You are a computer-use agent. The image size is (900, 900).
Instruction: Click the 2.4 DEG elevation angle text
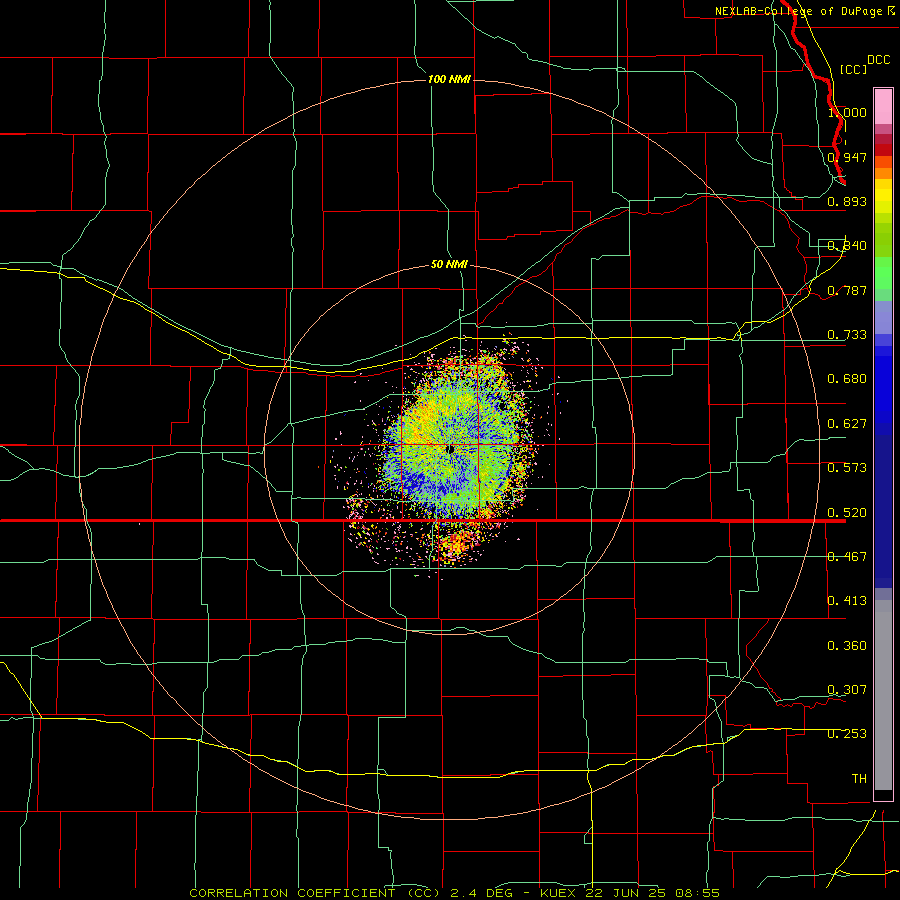[x=481, y=893]
